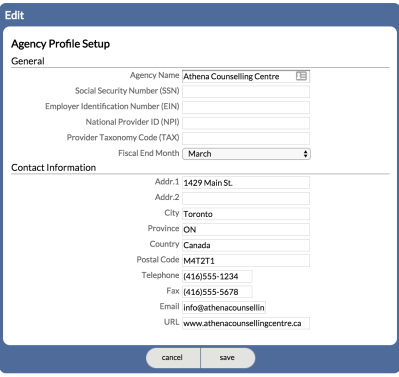Click the Employer Identification Number (EIN) label
Viewport: 399px width, 377px height.
[112, 106]
